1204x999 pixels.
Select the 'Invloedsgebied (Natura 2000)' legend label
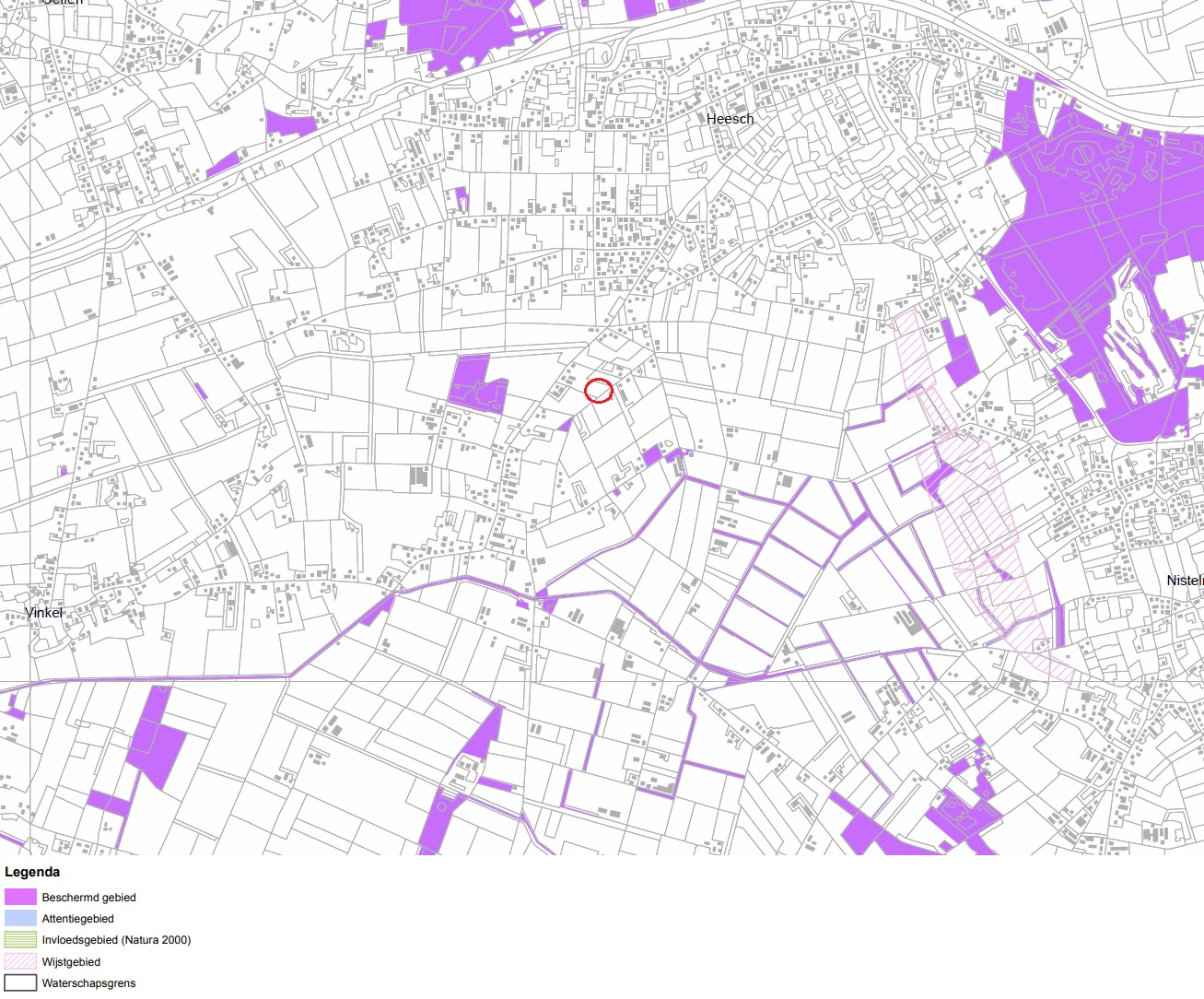116,940
